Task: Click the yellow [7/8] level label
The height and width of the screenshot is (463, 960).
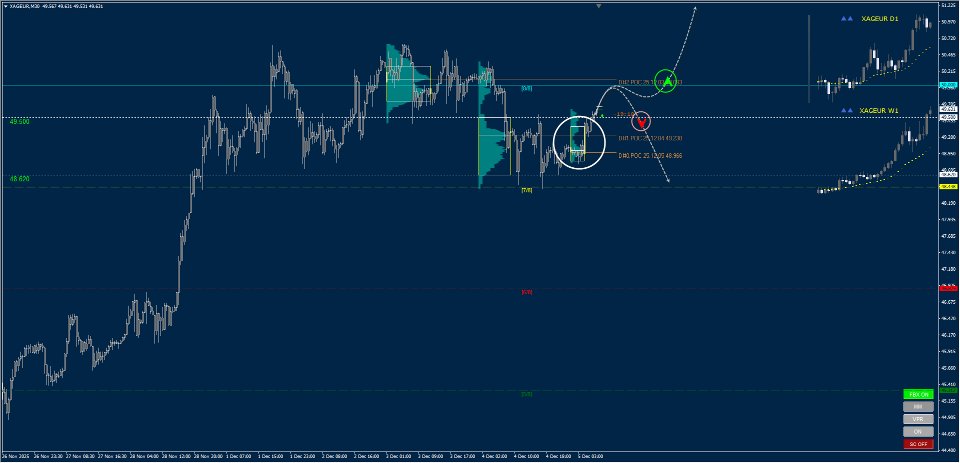Action: [527, 190]
